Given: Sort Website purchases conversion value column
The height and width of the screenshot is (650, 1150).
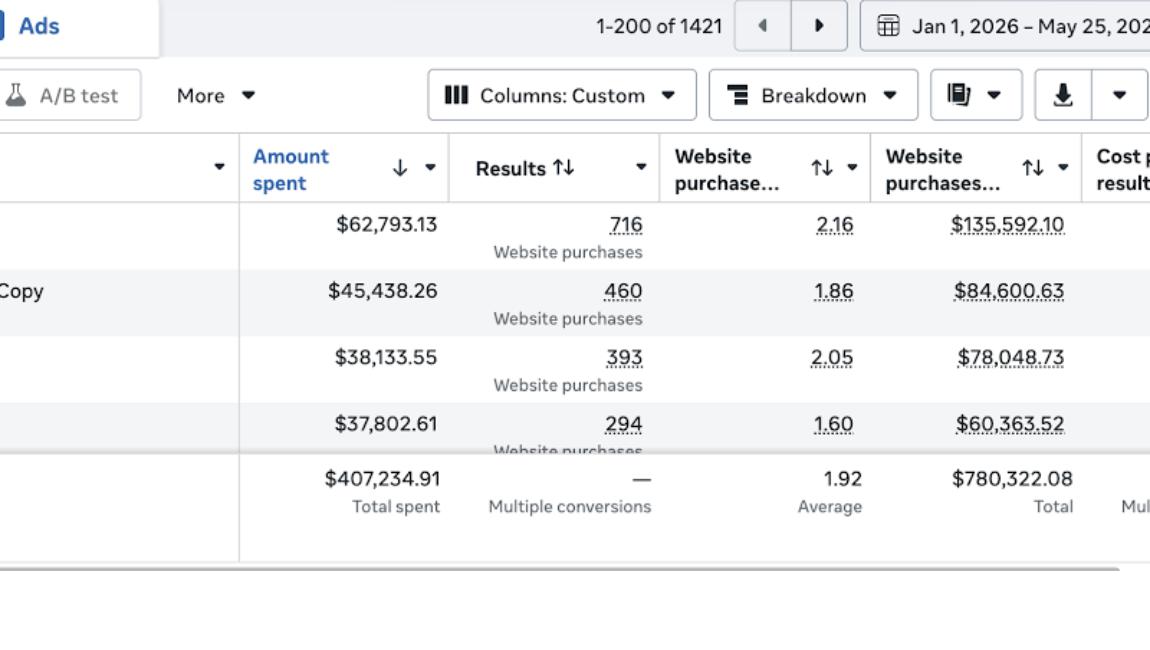Looking at the screenshot, I should tap(1033, 168).
